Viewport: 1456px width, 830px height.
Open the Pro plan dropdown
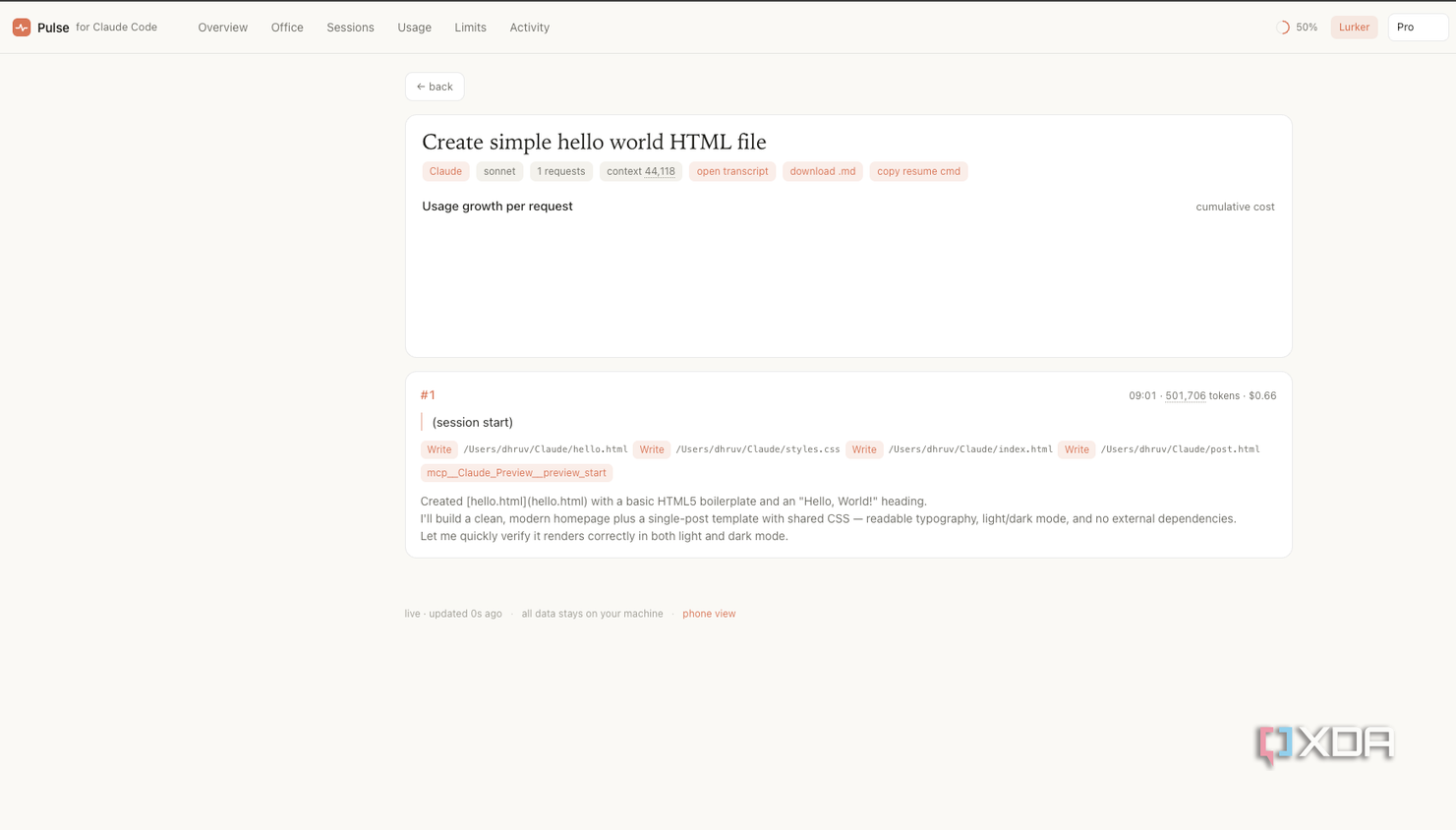pyautogui.click(x=1418, y=28)
